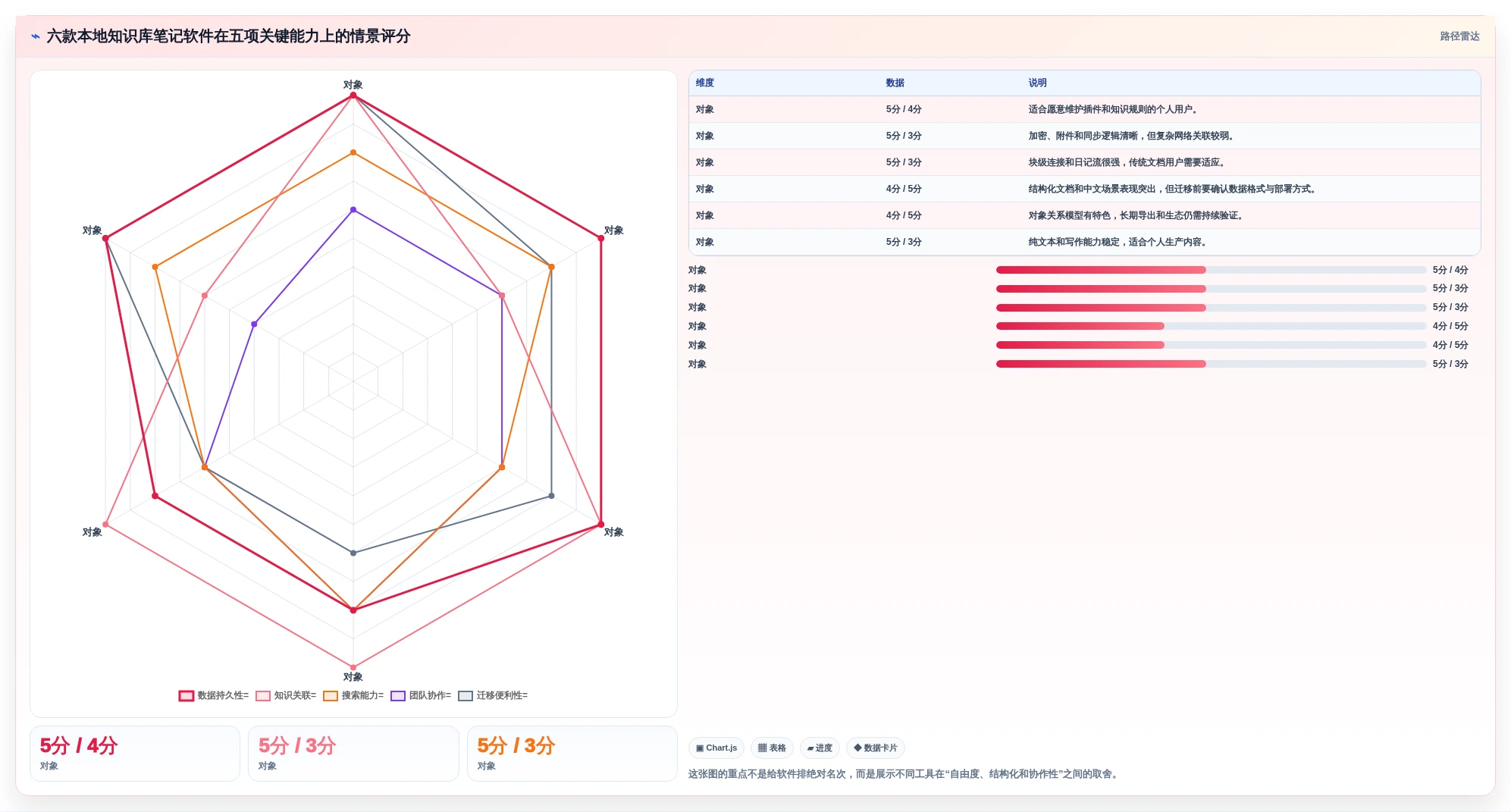
Task: Toggle the 搜索能力= legend series
Action: tap(353, 695)
